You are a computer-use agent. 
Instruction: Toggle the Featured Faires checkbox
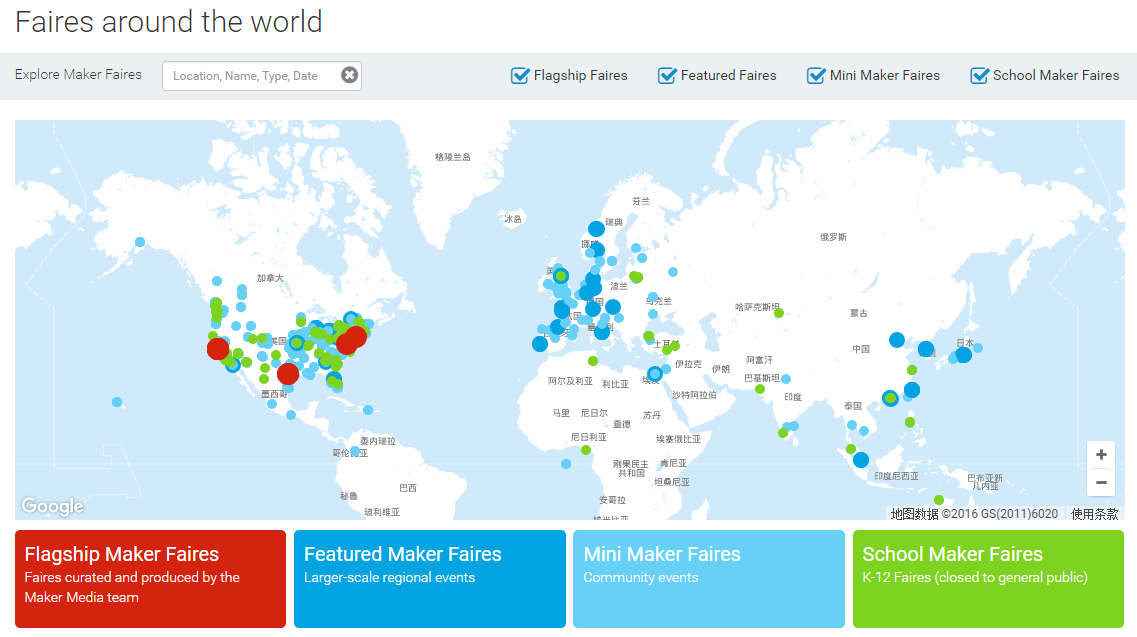[667, 75]
